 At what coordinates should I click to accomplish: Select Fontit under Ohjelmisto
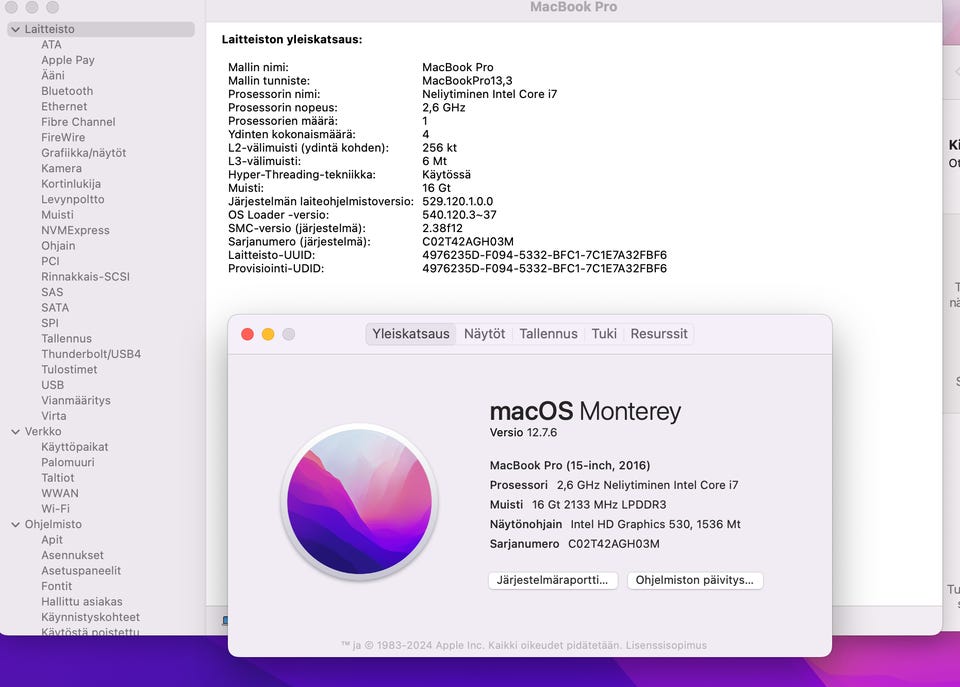point(56,586)
